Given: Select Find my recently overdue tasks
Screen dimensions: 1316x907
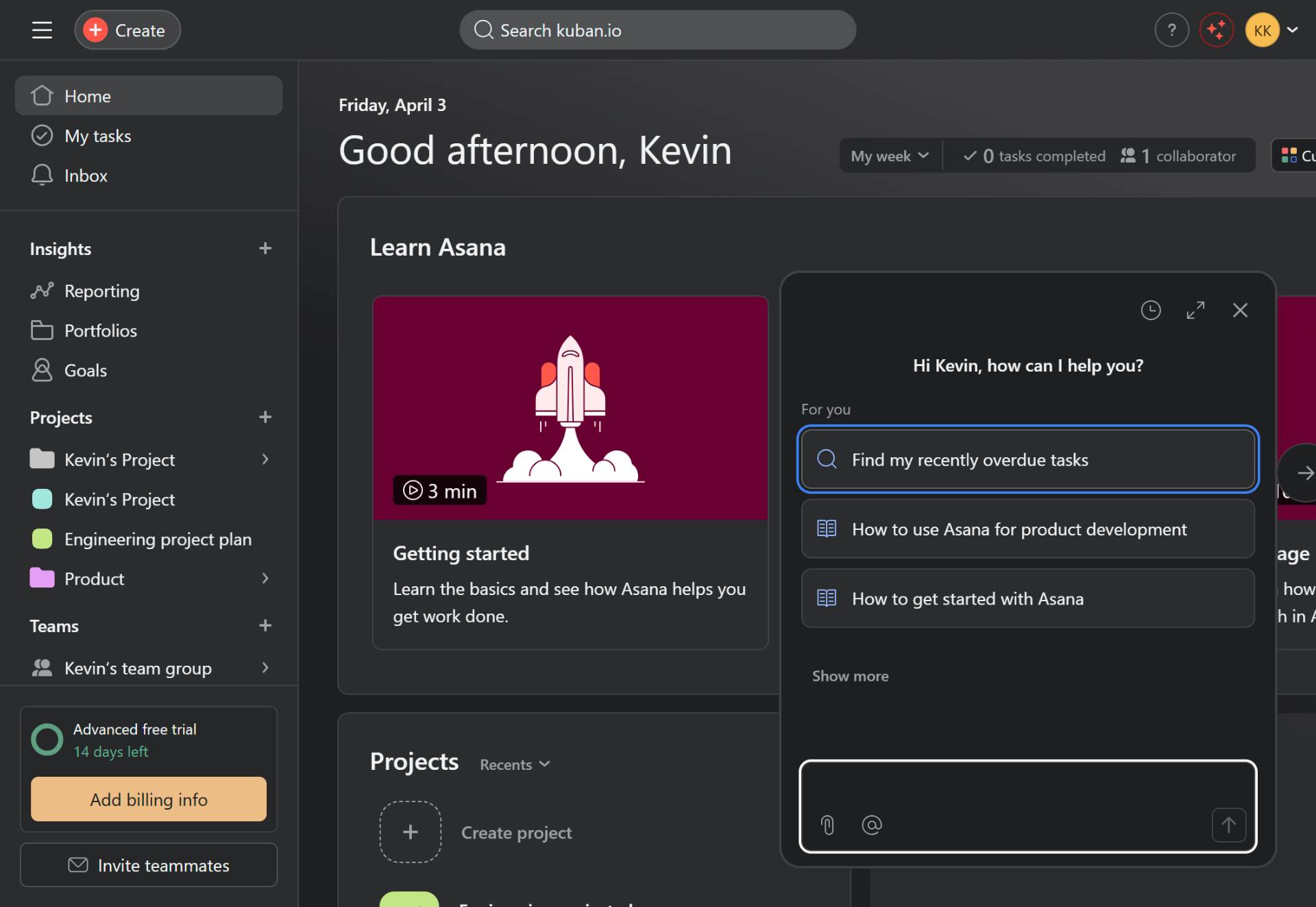Looking at the screenshot, I should (x=1027, y=459).
